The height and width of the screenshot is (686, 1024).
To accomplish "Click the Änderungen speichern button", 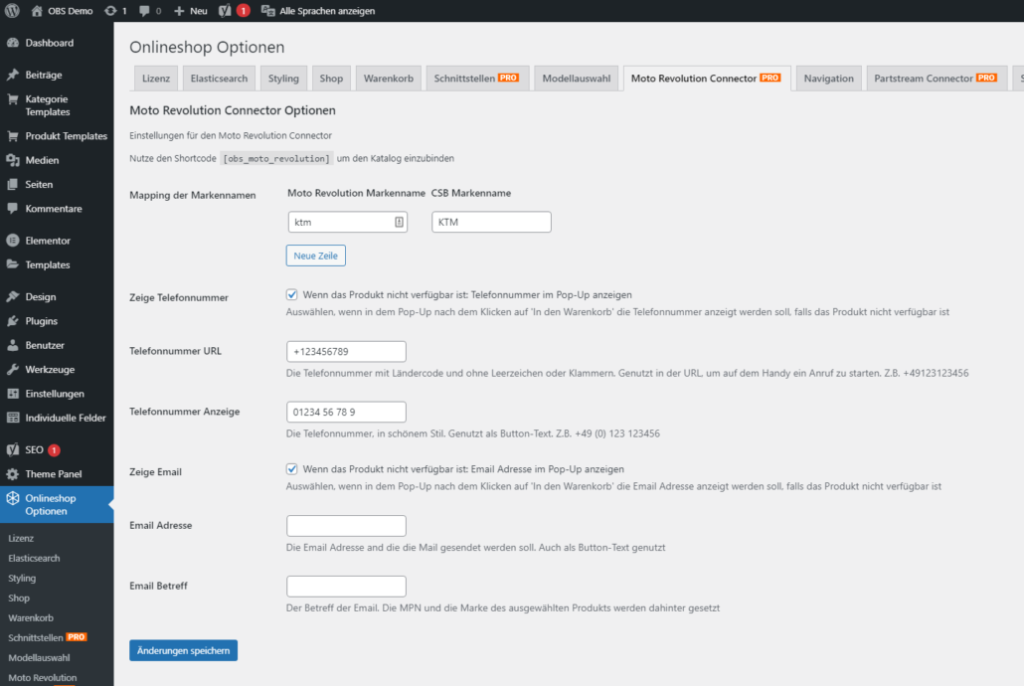I will click(183, 650).
